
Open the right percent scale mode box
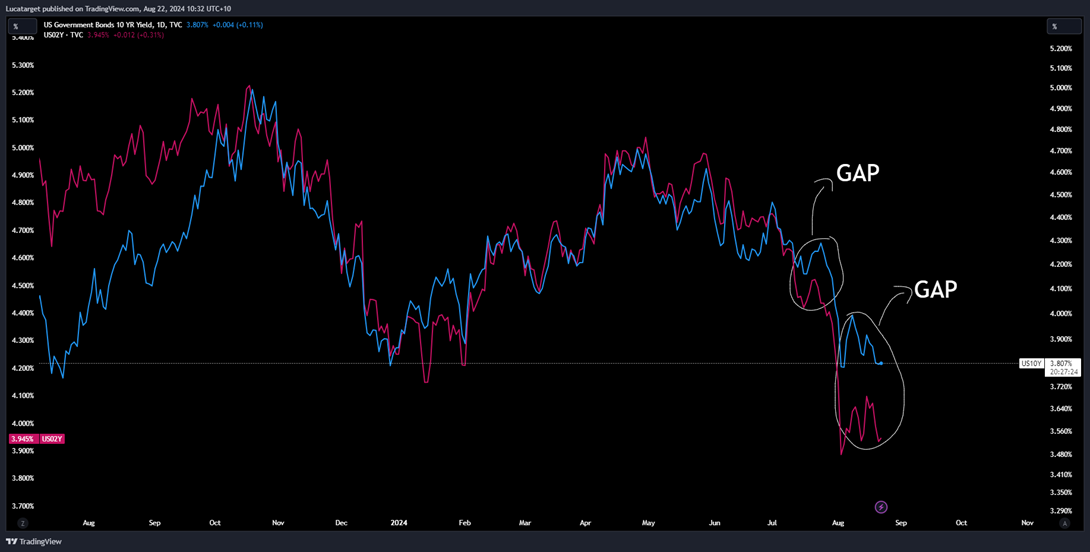pos(1063,26)
